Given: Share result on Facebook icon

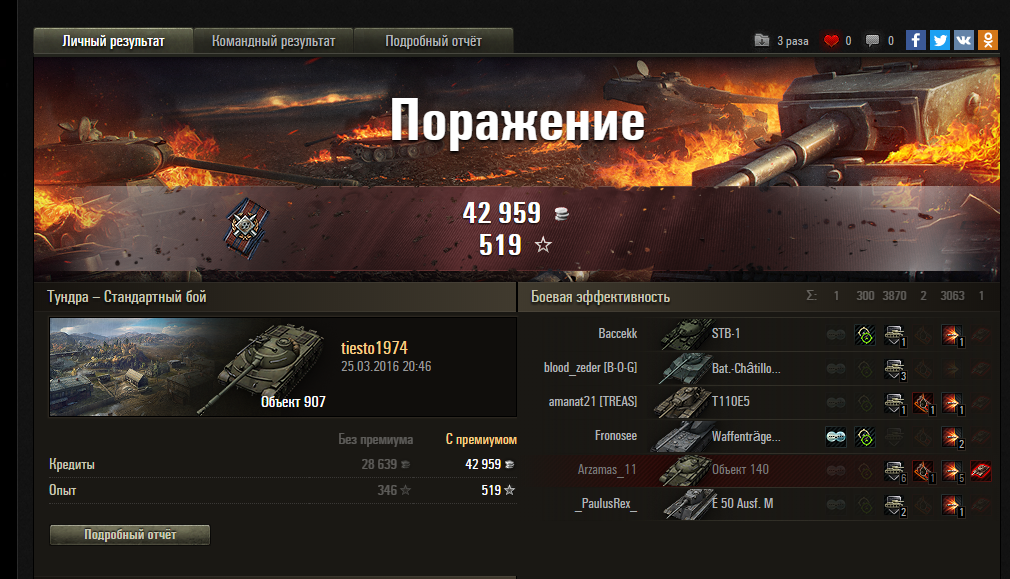Looking at the screenshot, I should point(915,40).
